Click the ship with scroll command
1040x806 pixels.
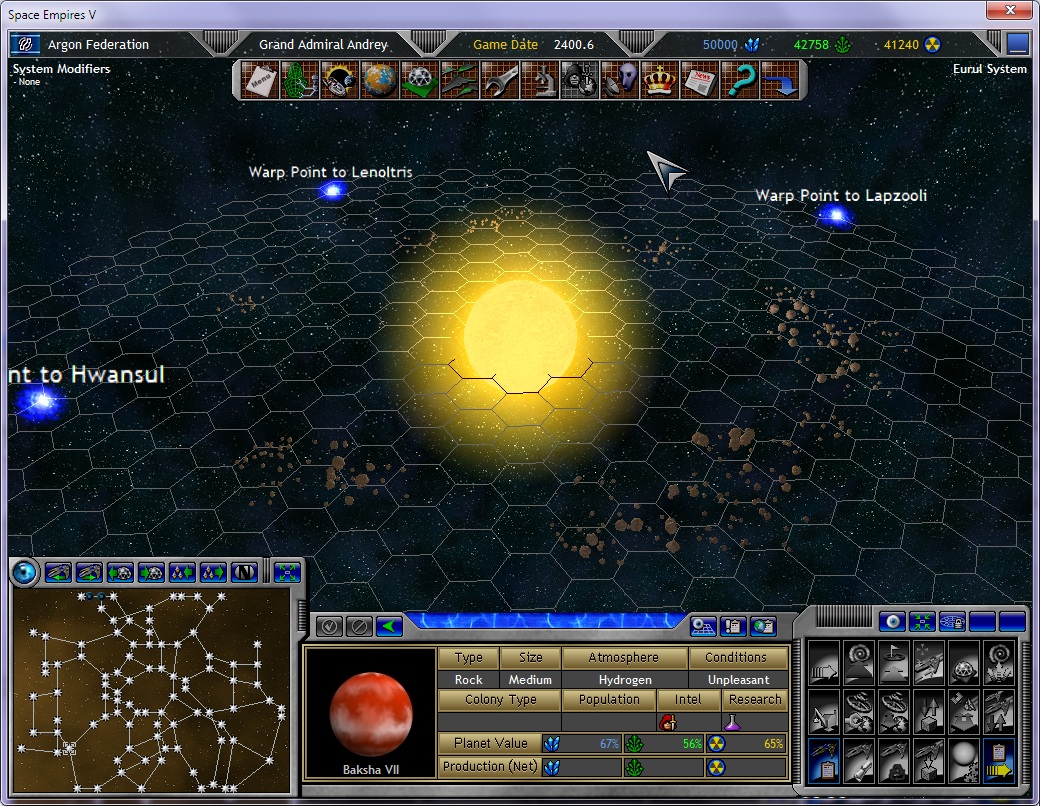pyautogui.click(x=859, y=761)
